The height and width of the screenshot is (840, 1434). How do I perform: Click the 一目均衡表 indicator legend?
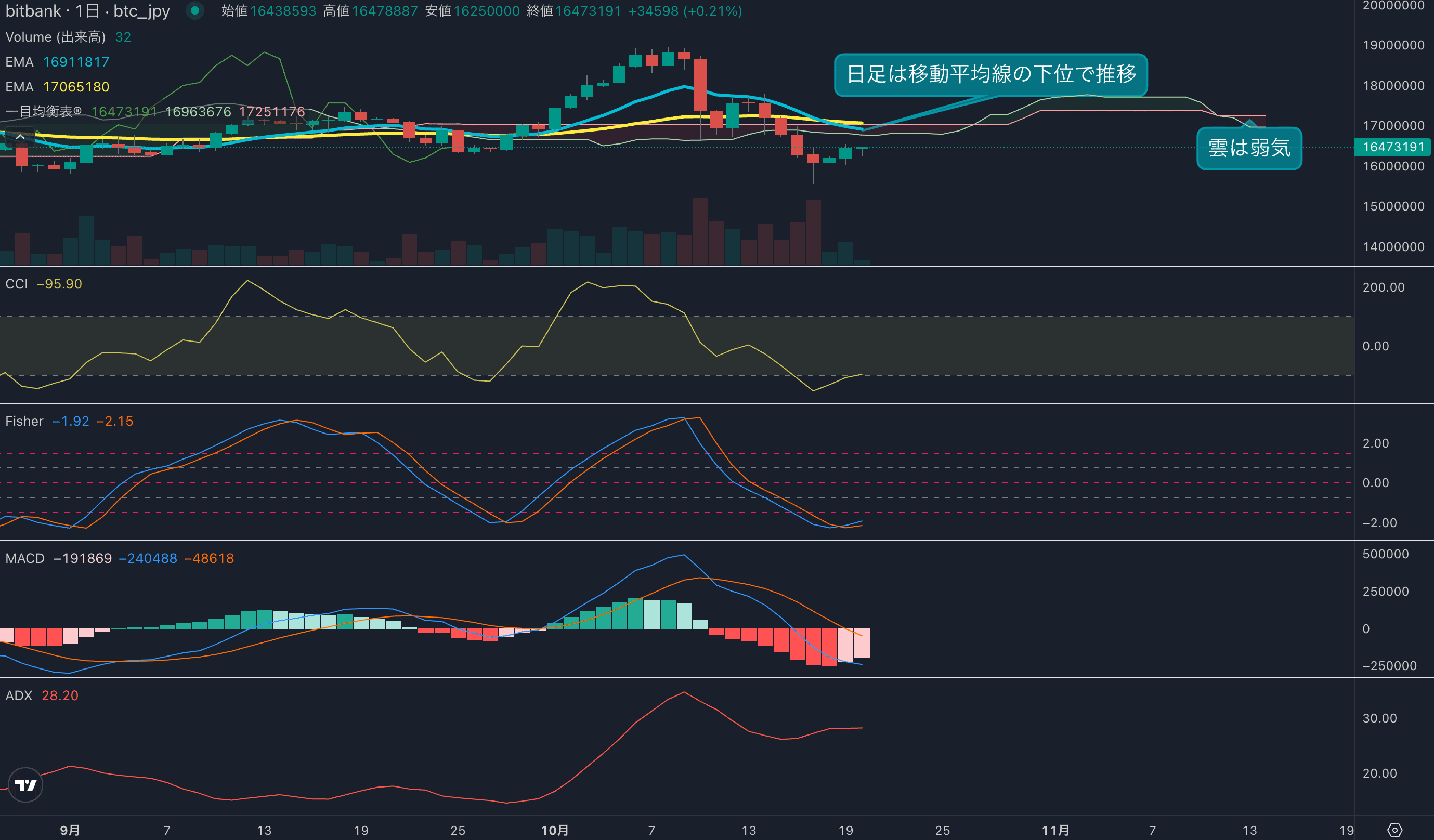click(x=43, y=111)
